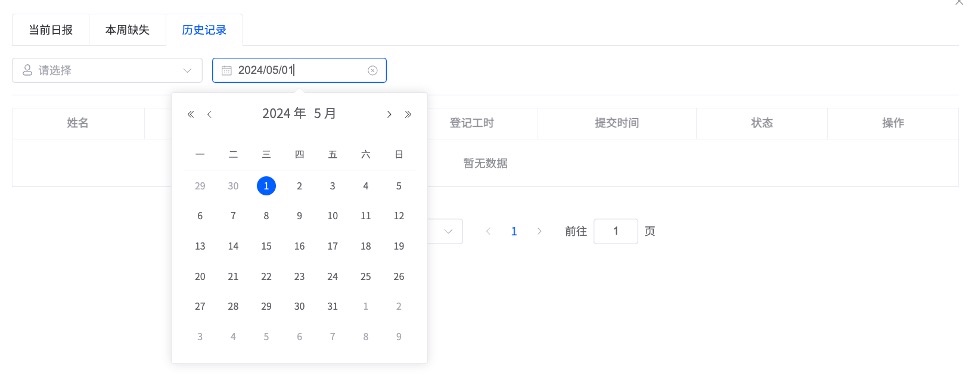
Task: Go to previous page of results
Action: [x=488, y=231]
